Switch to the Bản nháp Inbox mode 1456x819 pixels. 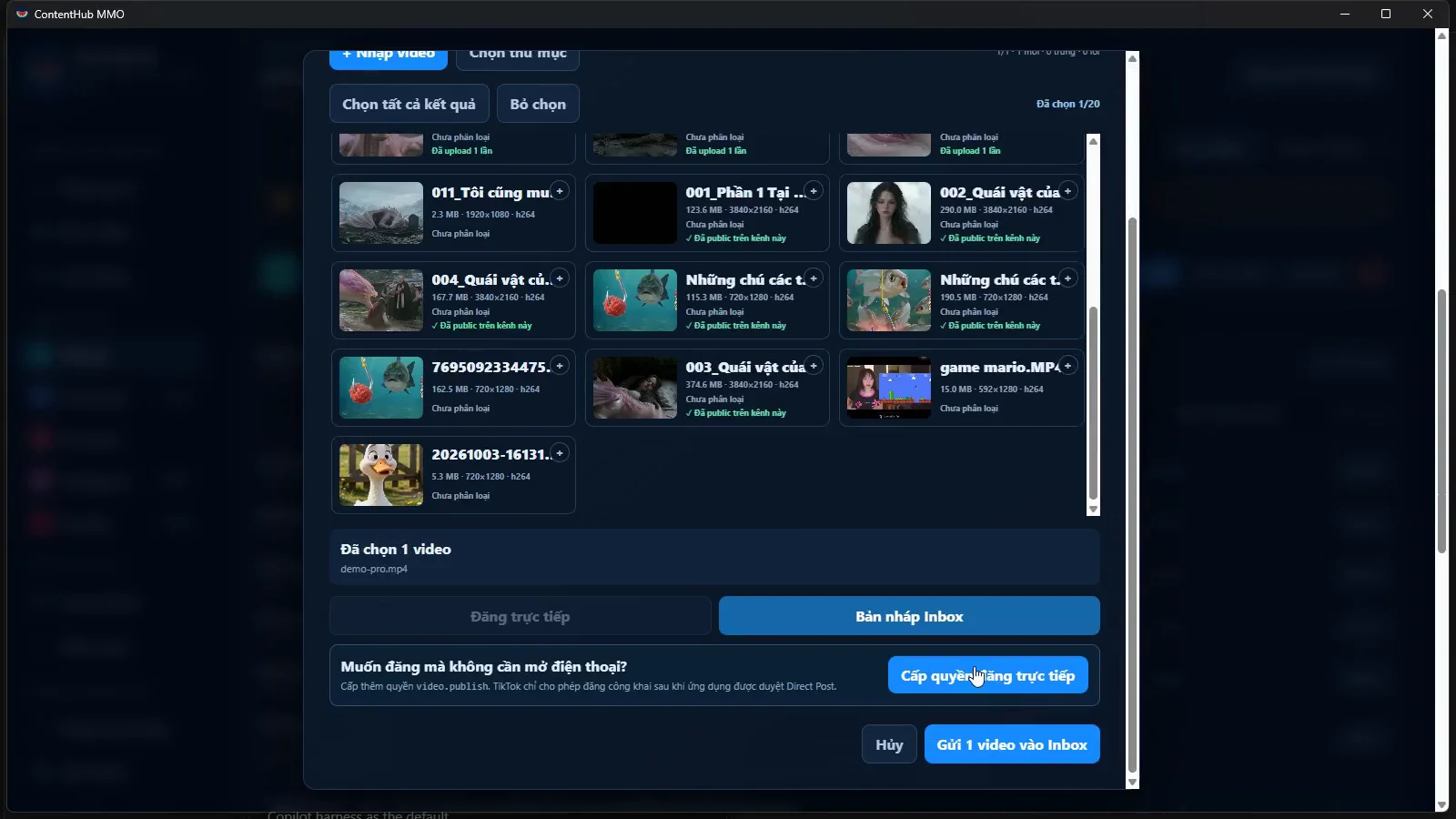tap(909, 616)
